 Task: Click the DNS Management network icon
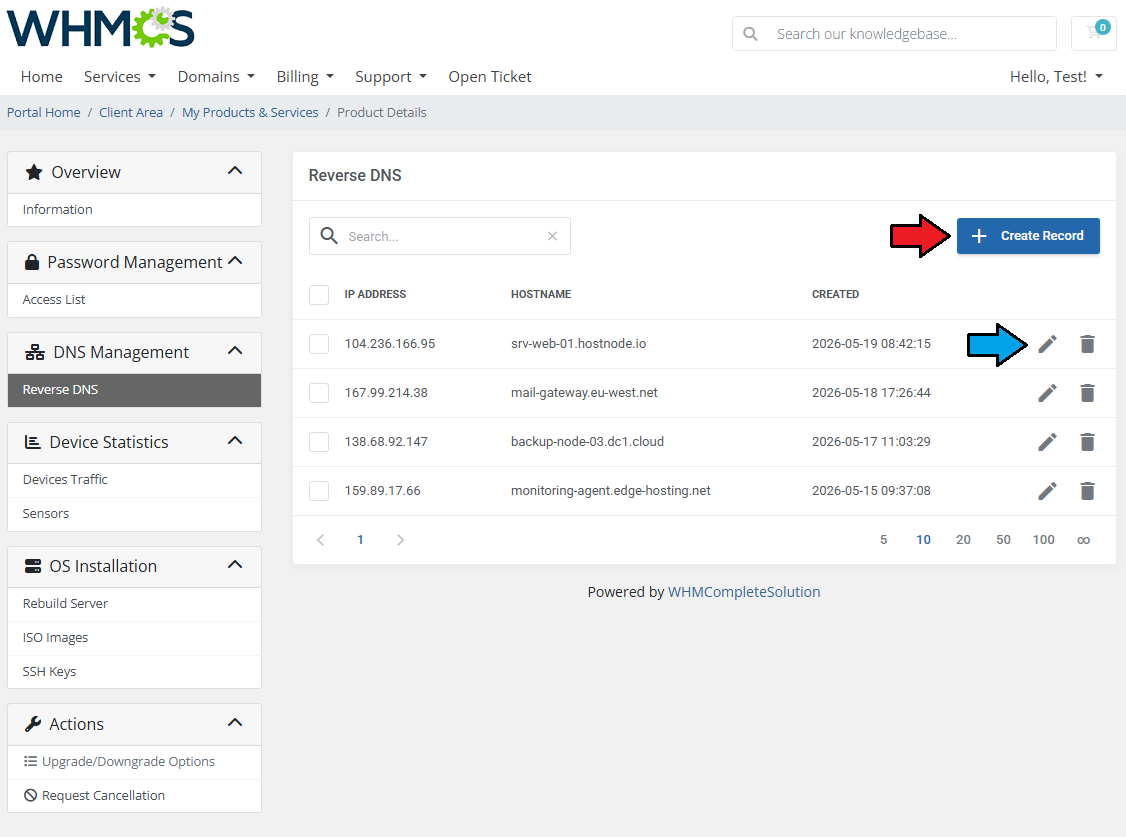point(34,352)
